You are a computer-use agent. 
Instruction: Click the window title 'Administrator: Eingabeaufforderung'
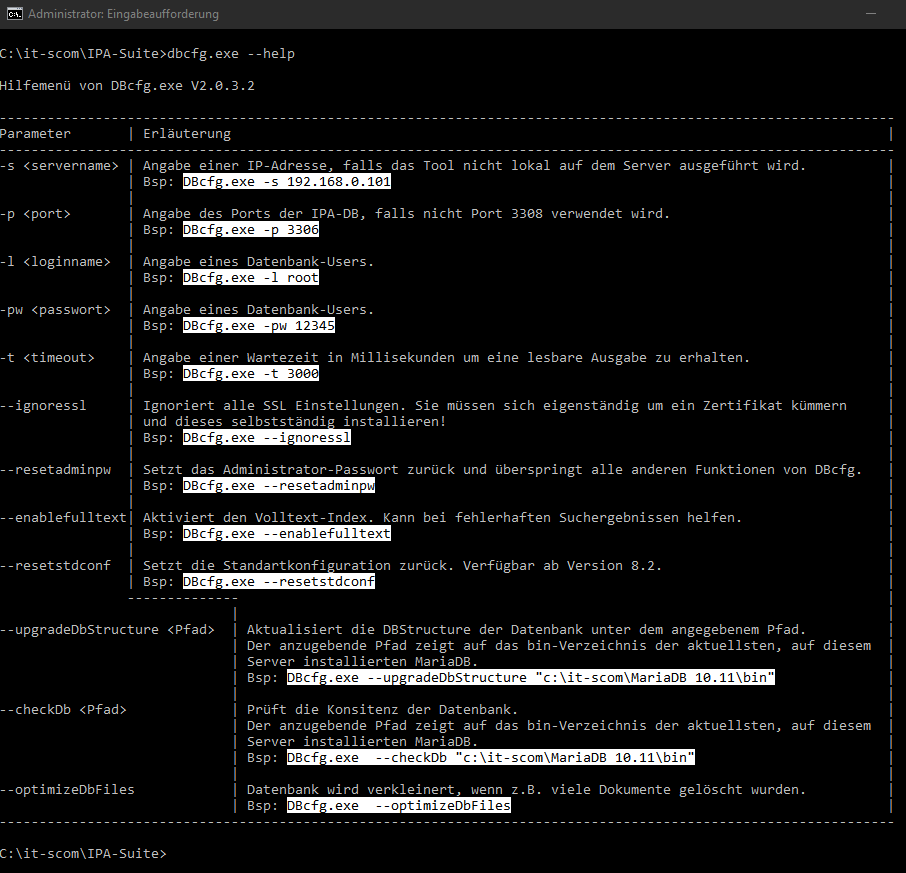[x=122, y=14]
